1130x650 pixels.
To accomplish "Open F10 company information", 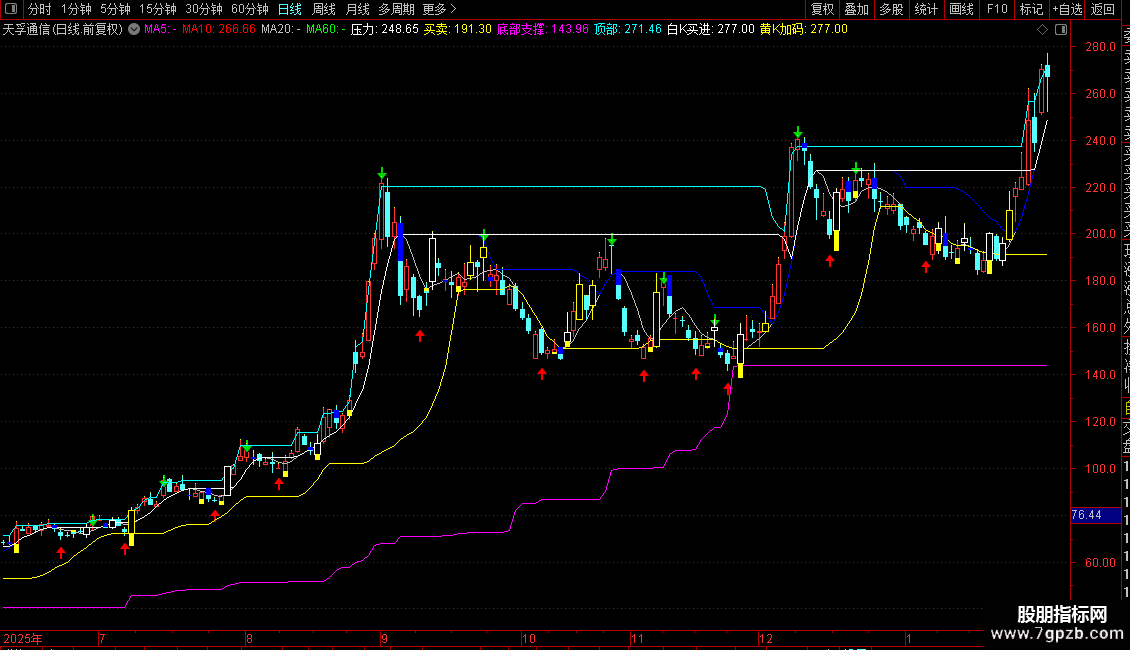I will [x=997, y=9].
